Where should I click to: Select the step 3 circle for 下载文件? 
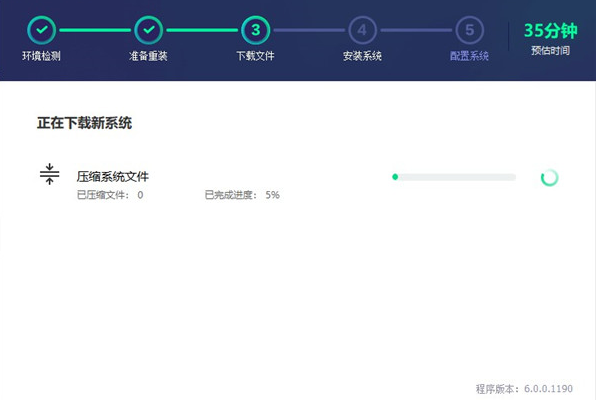click(x=255, y=30)
